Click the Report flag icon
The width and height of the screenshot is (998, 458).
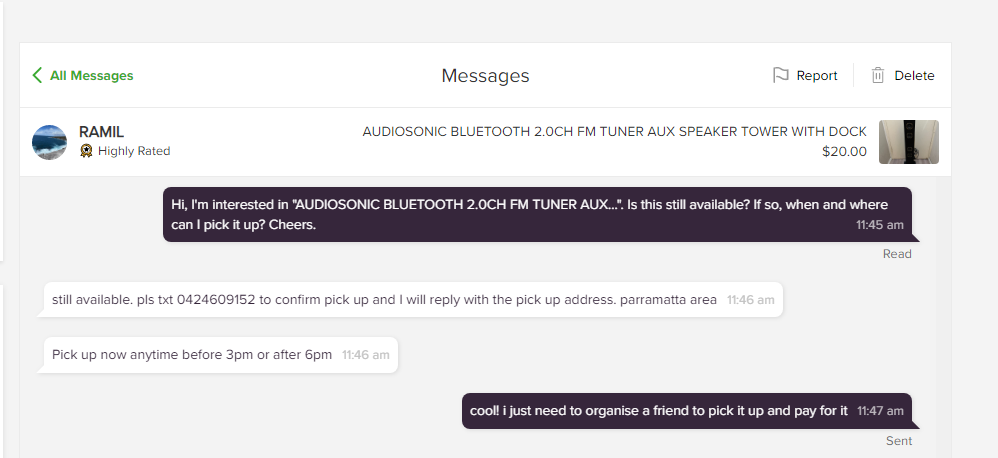click(780, 75)
